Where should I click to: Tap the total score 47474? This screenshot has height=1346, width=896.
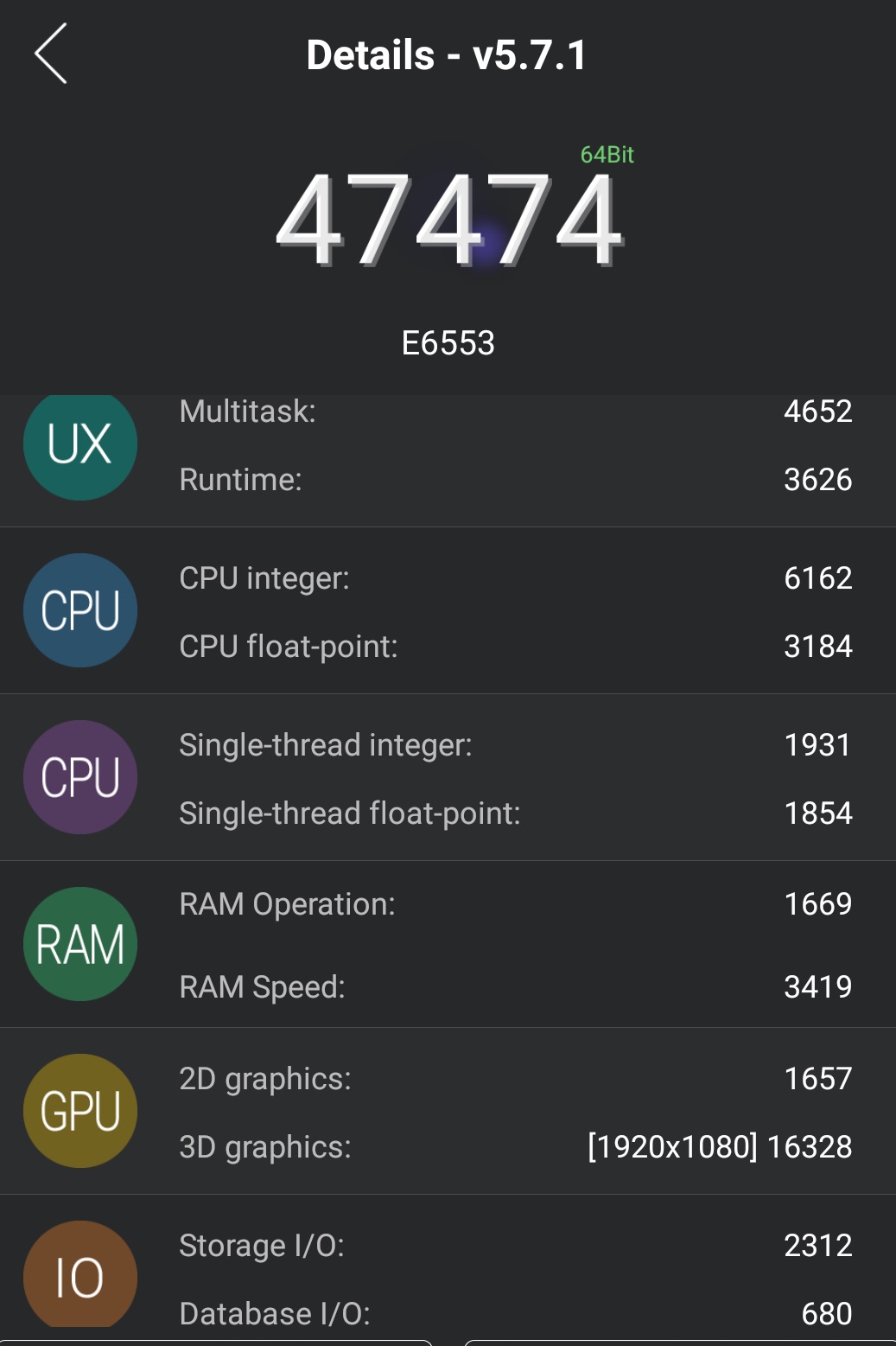pyautogui.click(x=448, y=220)
